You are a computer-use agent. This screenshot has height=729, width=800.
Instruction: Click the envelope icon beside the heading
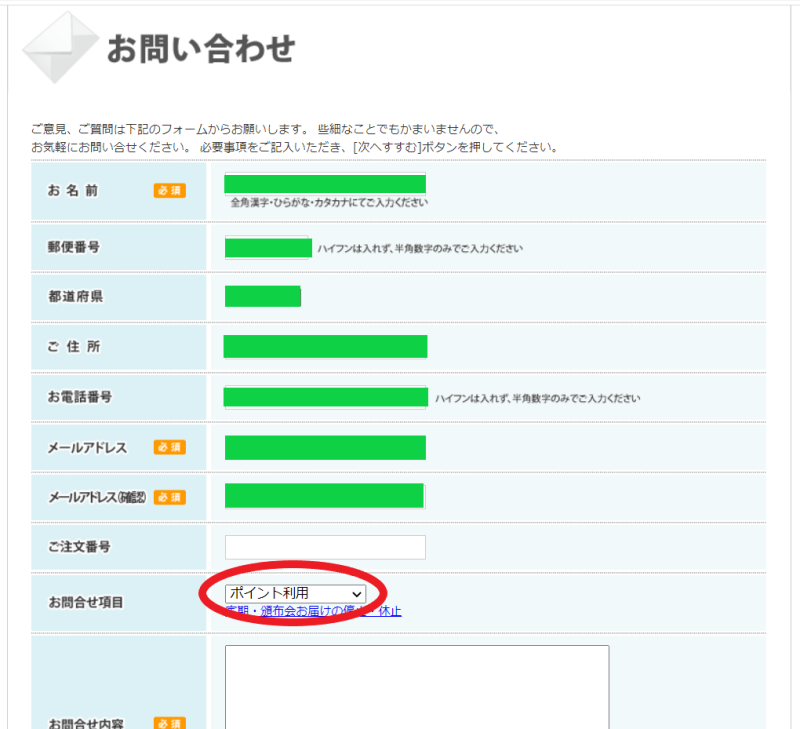coord(60,46)
